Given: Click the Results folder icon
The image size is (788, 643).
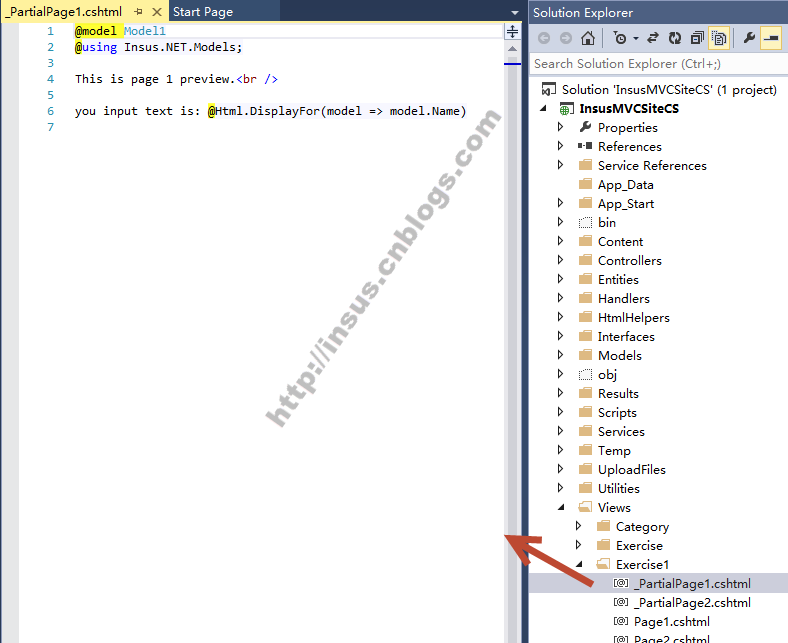Looking at the screenshot, I should [x=585, y=393].
